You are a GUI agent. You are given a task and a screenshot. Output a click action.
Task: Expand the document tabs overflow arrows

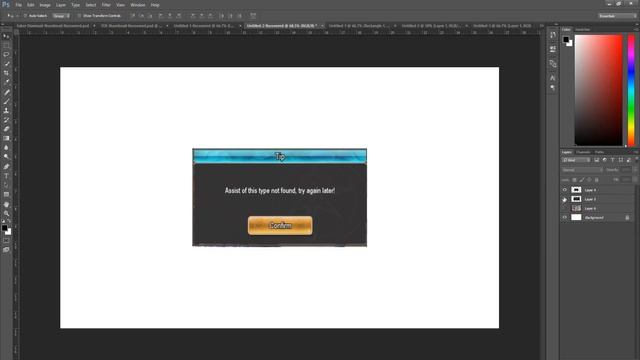click(542, 26)
